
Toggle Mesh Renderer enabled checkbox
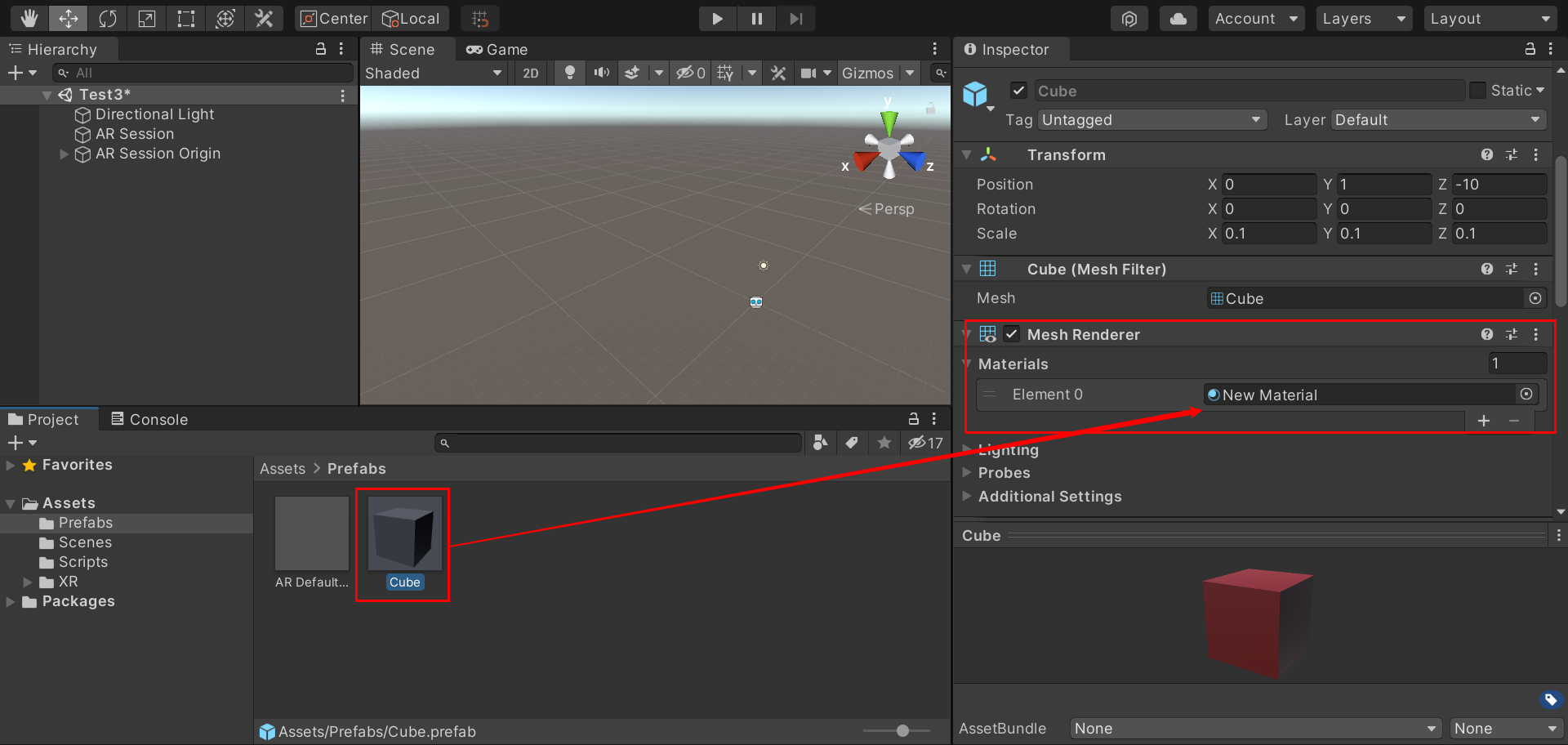[1012, 334]
